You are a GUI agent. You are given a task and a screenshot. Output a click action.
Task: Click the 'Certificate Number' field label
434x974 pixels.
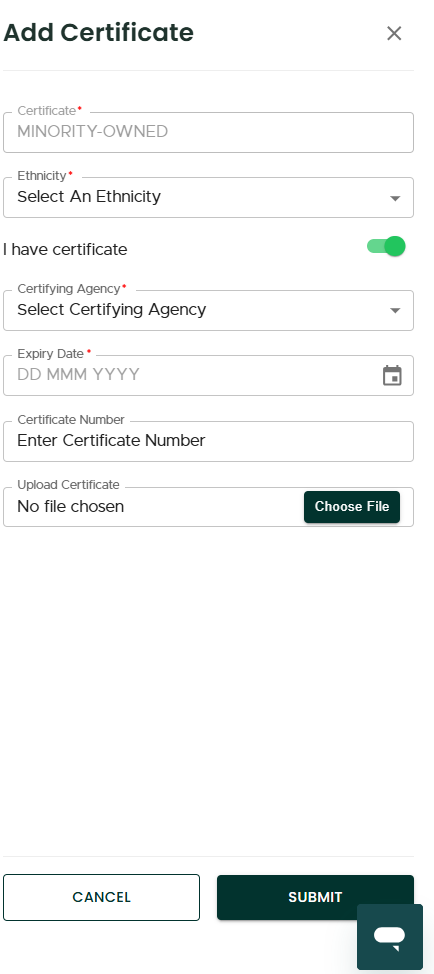click(x=71, y=420)
